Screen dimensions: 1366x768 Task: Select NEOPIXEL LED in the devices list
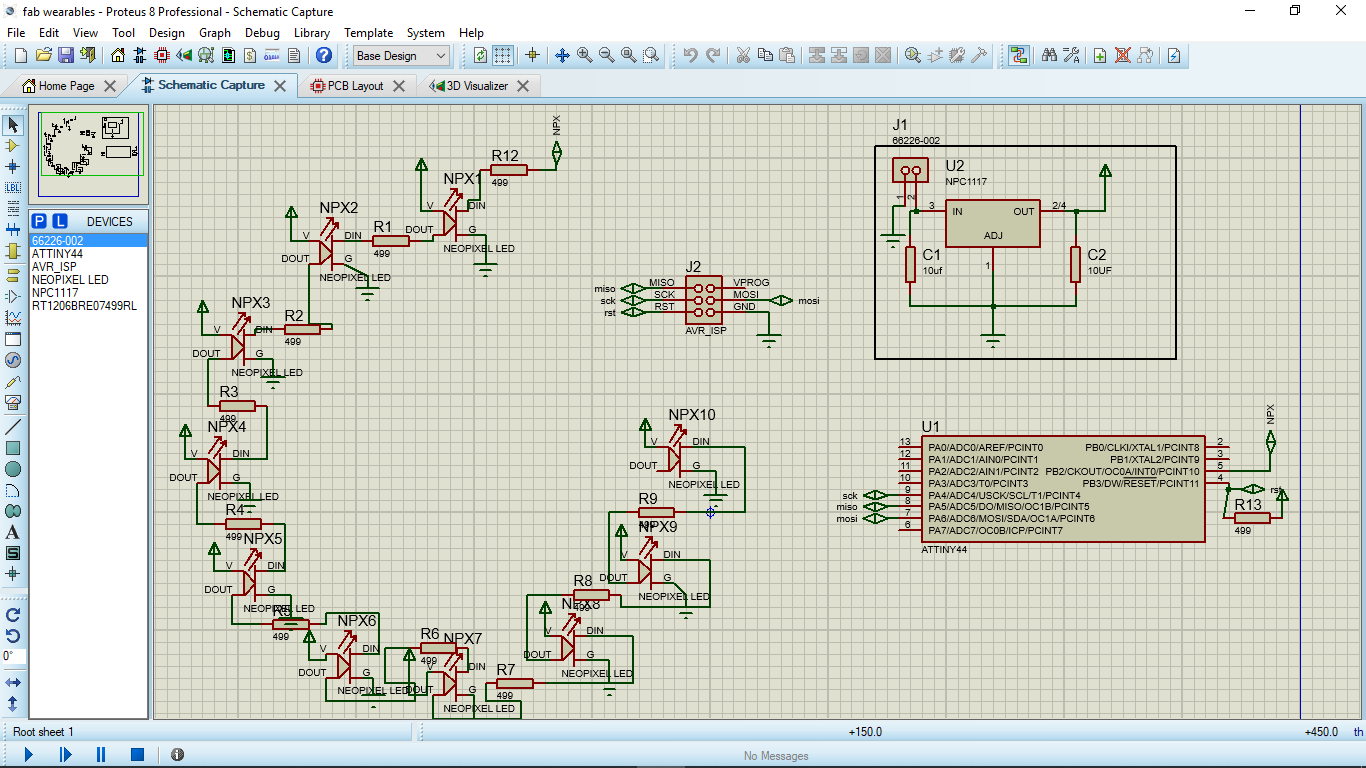pos(70,280)
